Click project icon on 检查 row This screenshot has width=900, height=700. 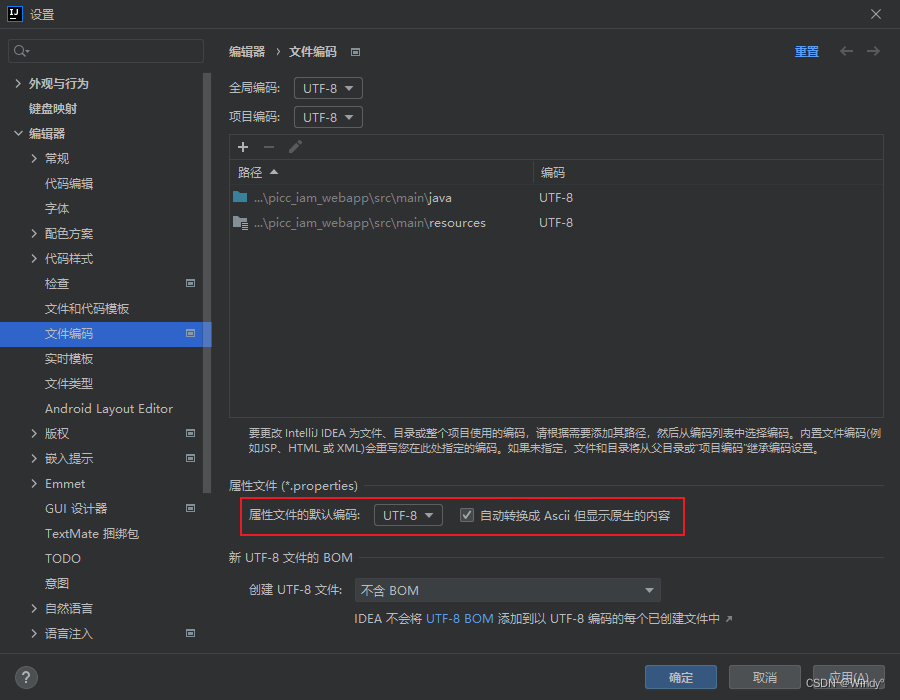[191, 283]
